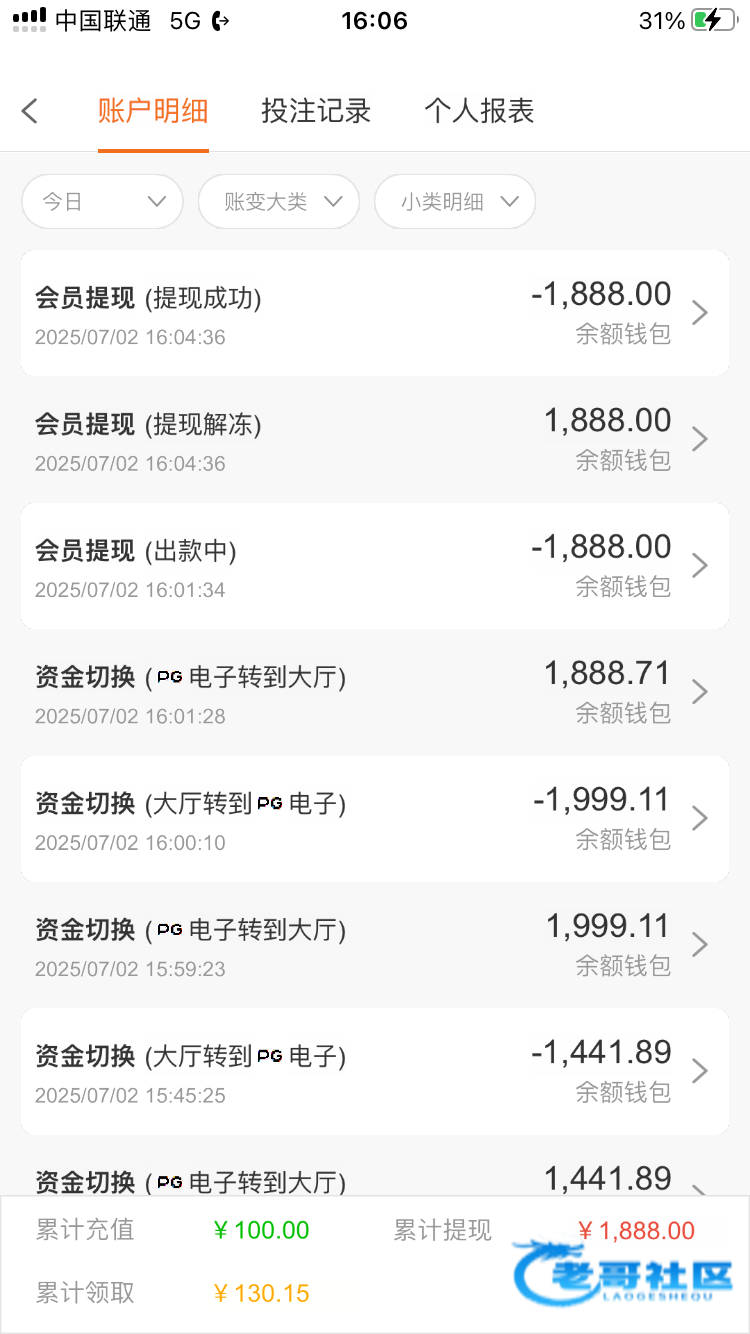The width and height of the screenshot is (750, 1334).
Task: Open chevron on 1,999.11 transfer record
Action: (x=700, y=945)
